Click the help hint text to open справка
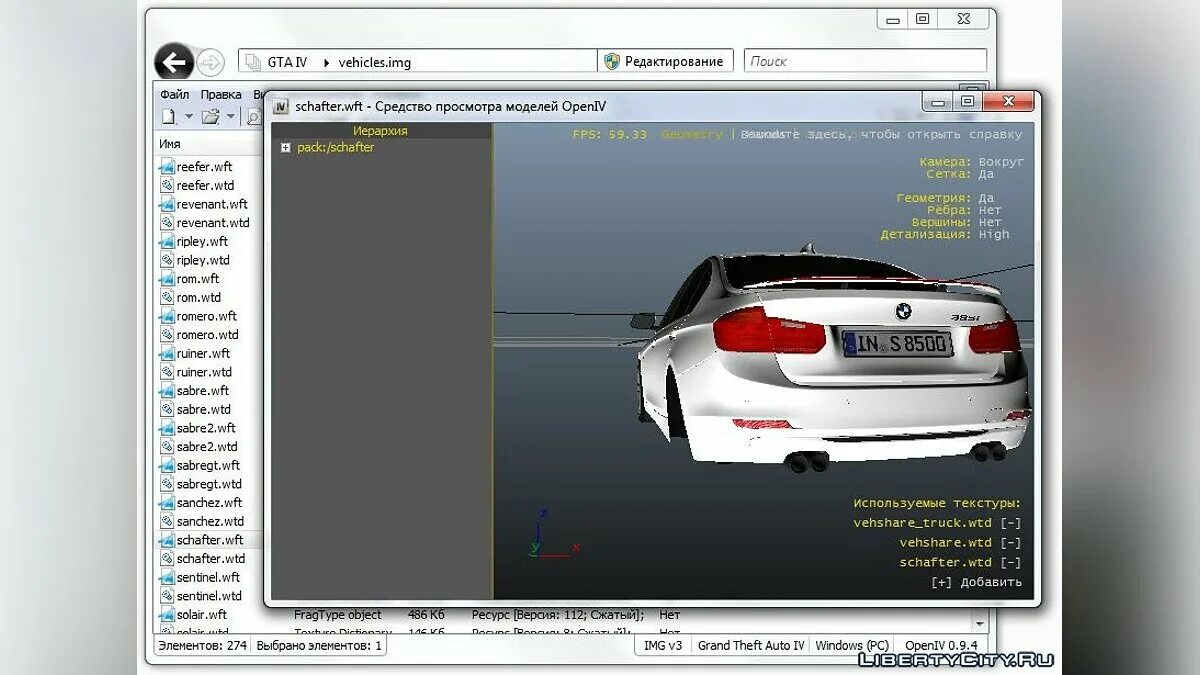Screen dimensions: 1200x675 click(882, 134)
